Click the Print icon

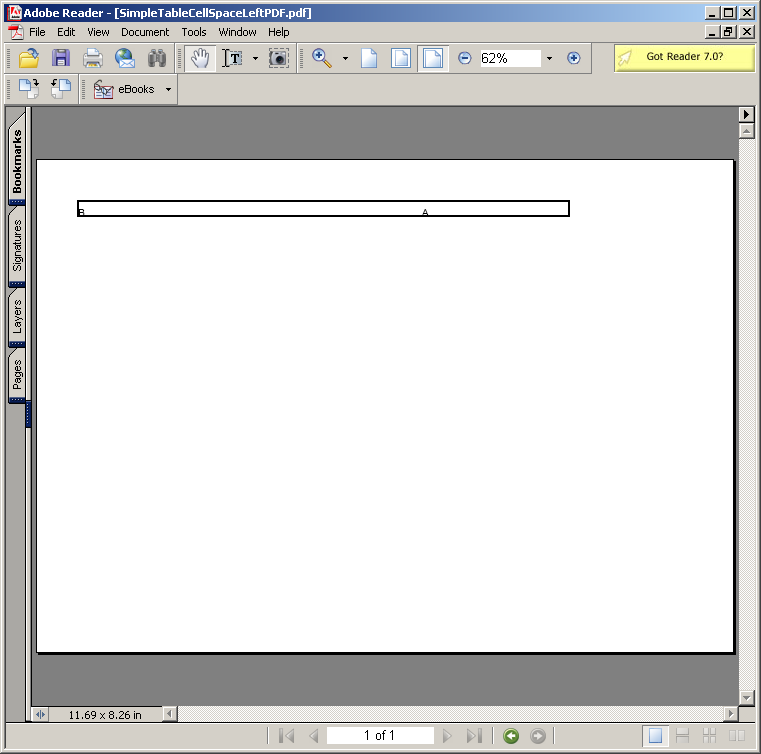[x=93, y=58]
